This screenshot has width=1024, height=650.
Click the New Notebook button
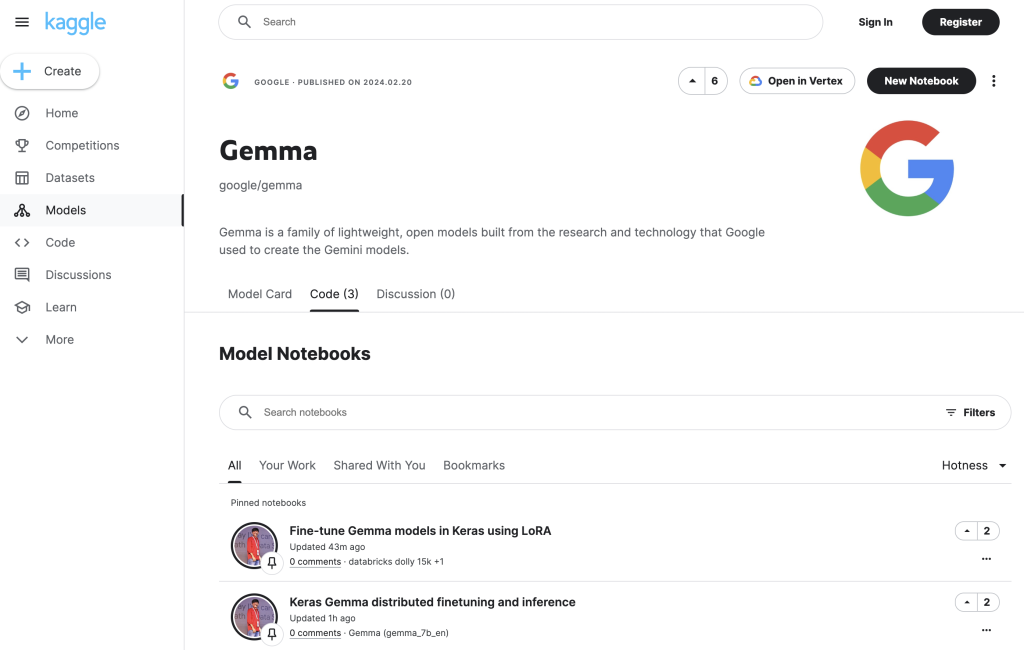pos(921,81)
